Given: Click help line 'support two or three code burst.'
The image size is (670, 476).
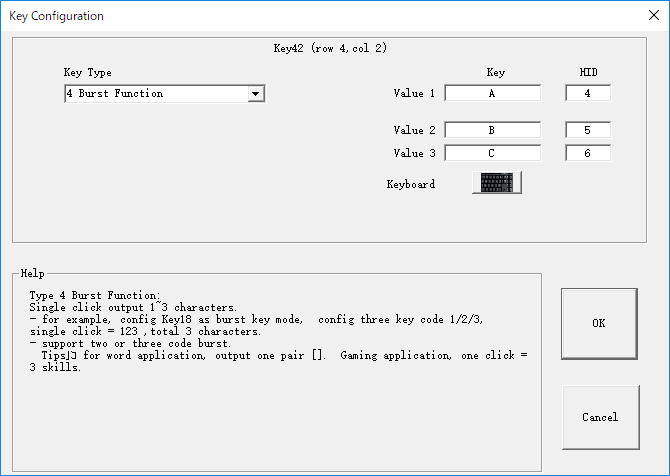Looking at the screenshot, I should 136,343.
